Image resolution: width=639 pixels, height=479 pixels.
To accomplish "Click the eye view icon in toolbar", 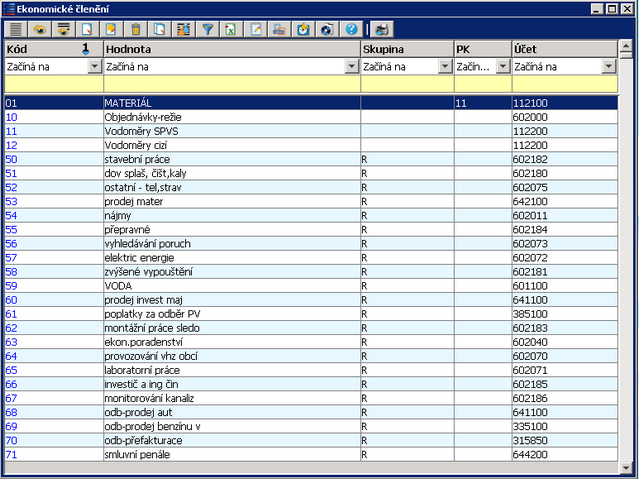I will tap(39, 29).
